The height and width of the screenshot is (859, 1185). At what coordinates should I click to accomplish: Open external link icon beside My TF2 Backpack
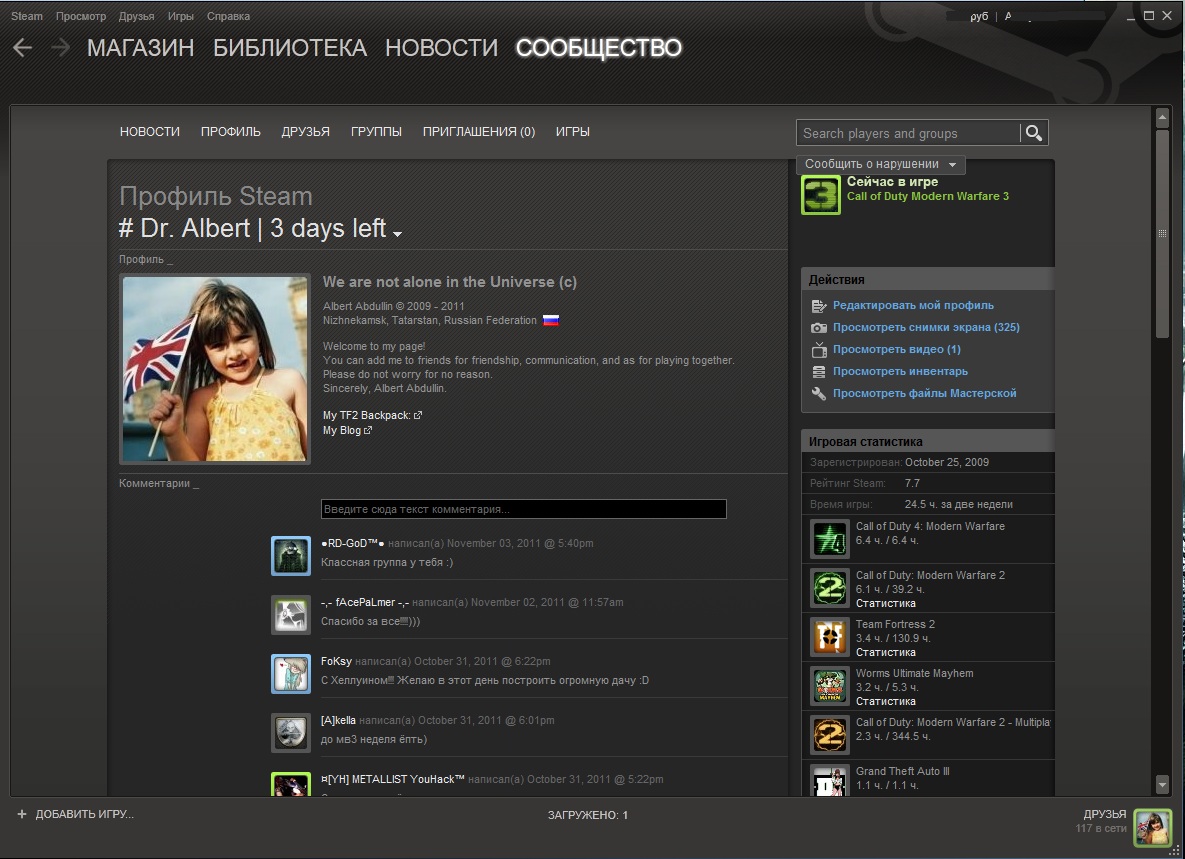point(418,416)
